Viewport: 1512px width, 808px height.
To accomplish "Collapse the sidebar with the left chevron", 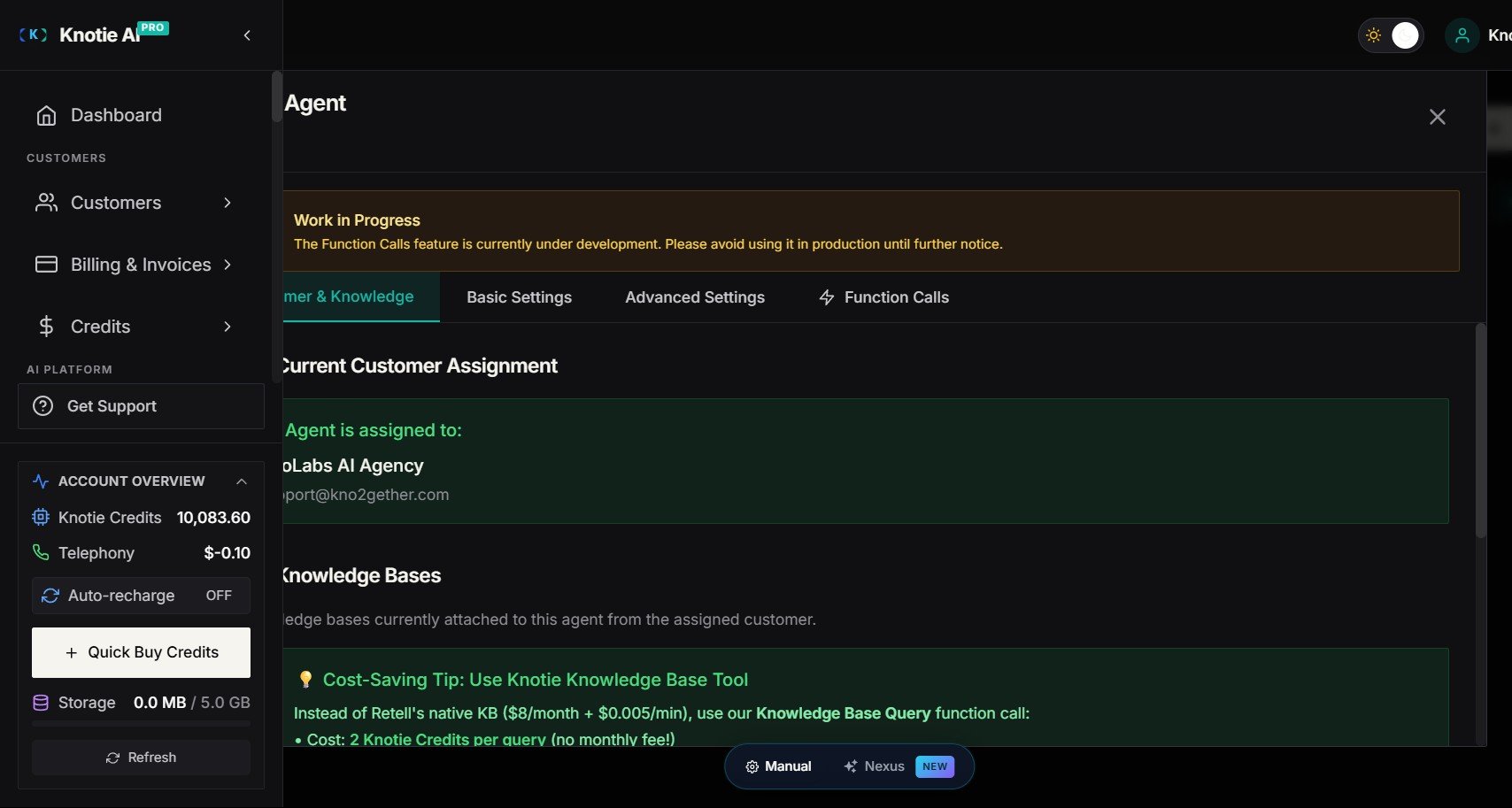I will [x=247, y=35].
